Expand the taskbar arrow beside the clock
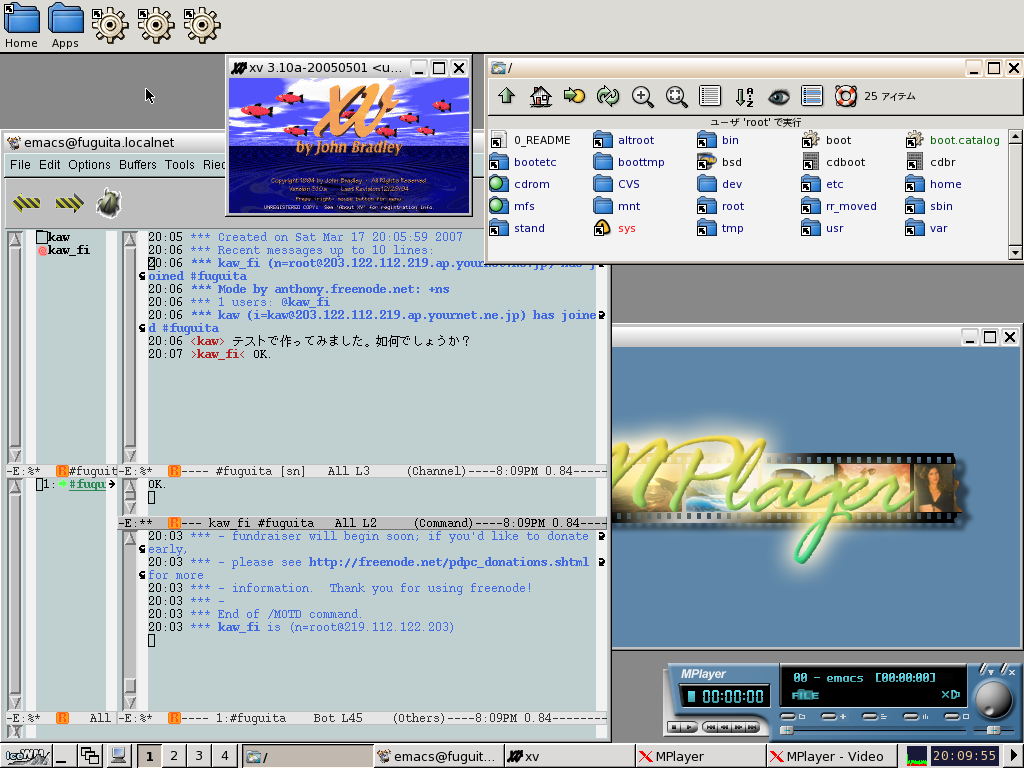Viewport: 1024px width, 768px height. 1013,756
